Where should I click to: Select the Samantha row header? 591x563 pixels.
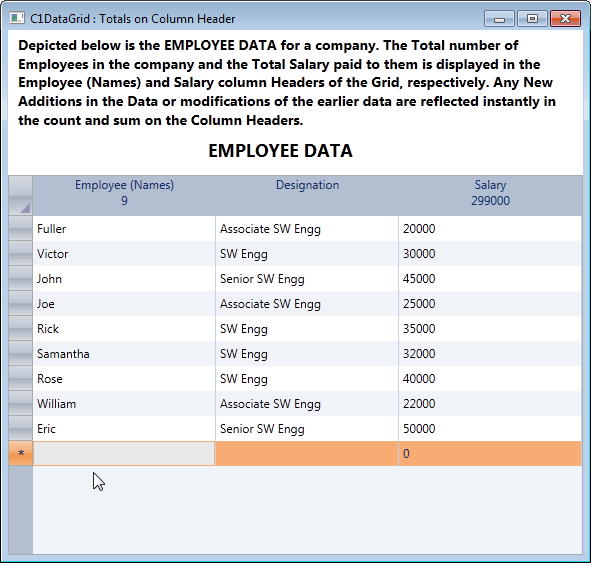[x=21, y=353]
